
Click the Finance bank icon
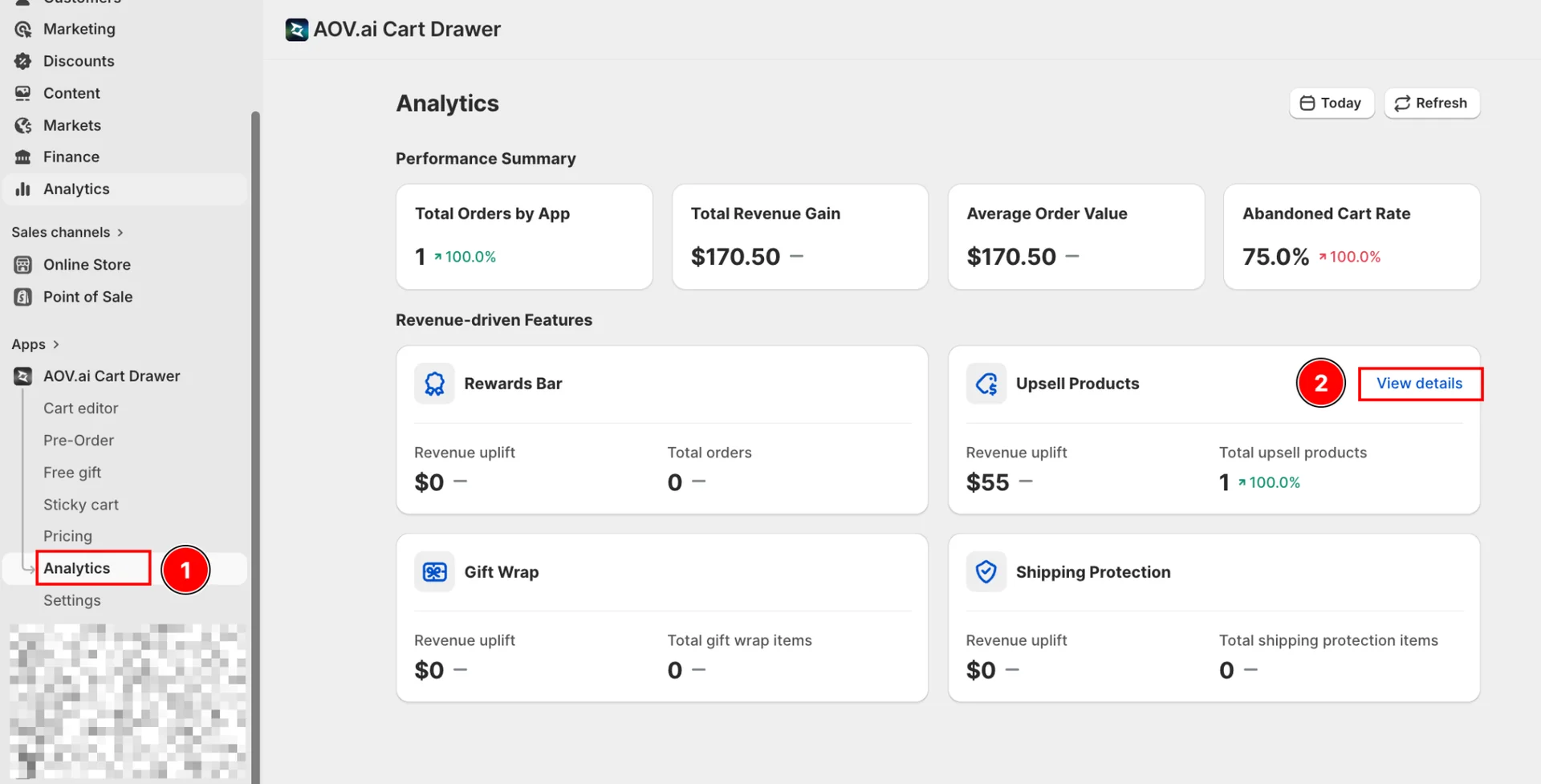[23, 157]
